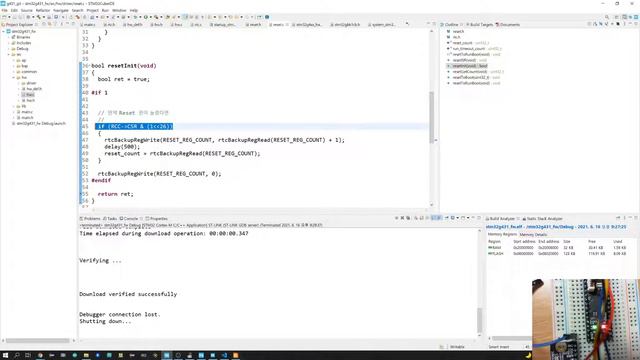The image size is (640, 360).
Task: Open the Project menu
Action: pyautogui.click(x=92, y=10)
